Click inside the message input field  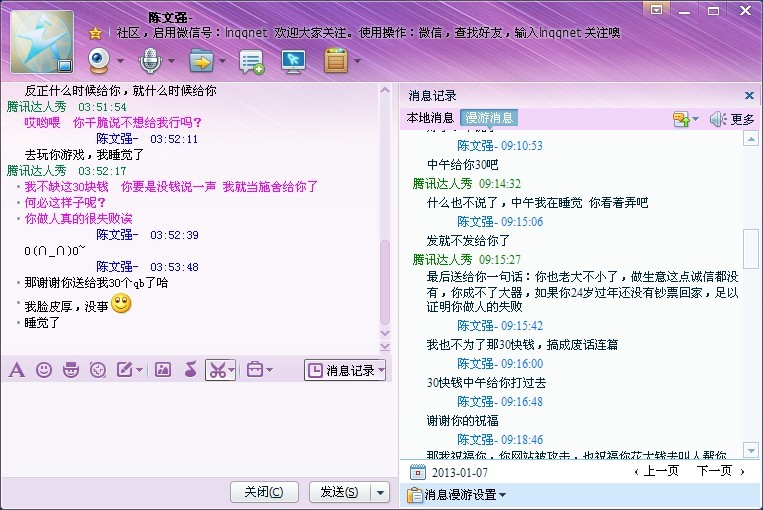click(195, 428)
